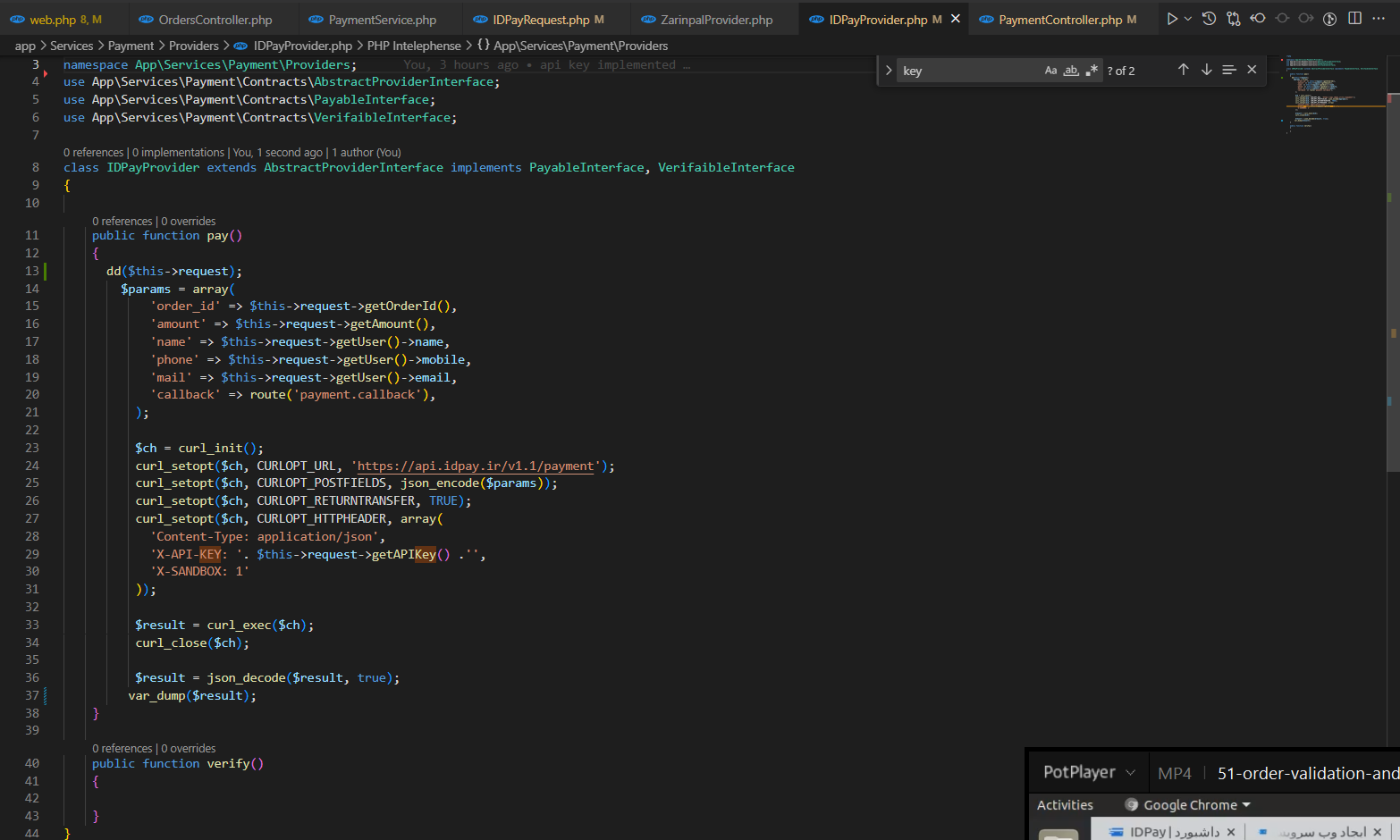
Task: Switch to the OrdersController.php tab
Action: (x=215, y=19)
